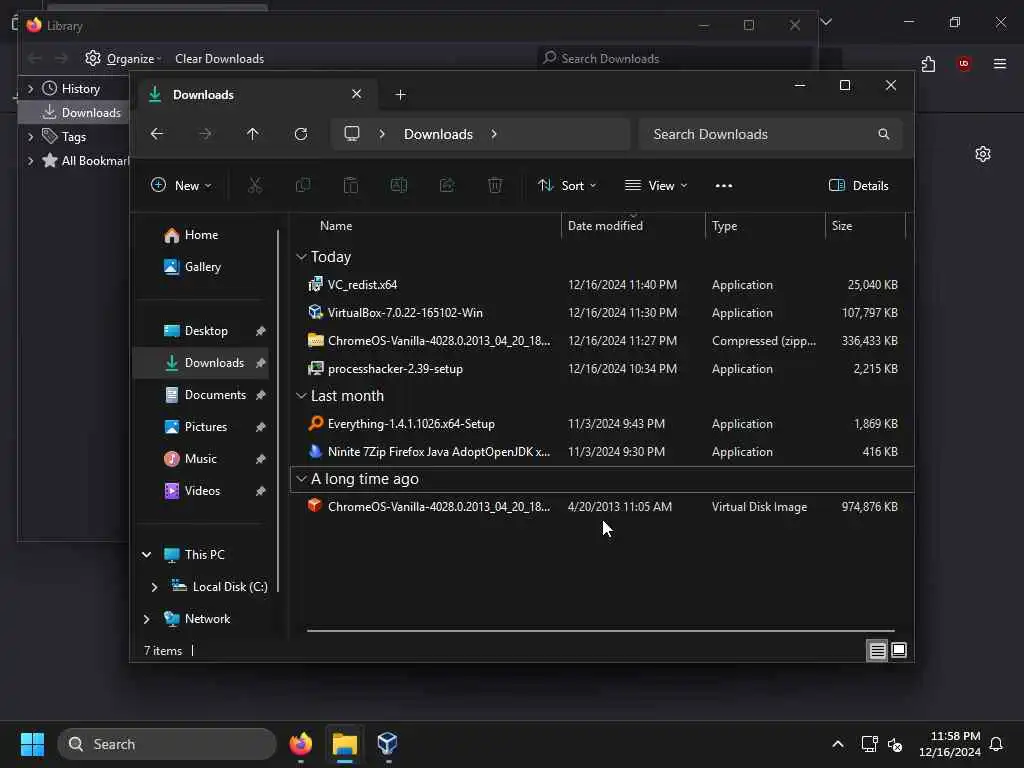Collapse the Last month group
Screen dimensions: 1024x768
(x=301, y=396)
